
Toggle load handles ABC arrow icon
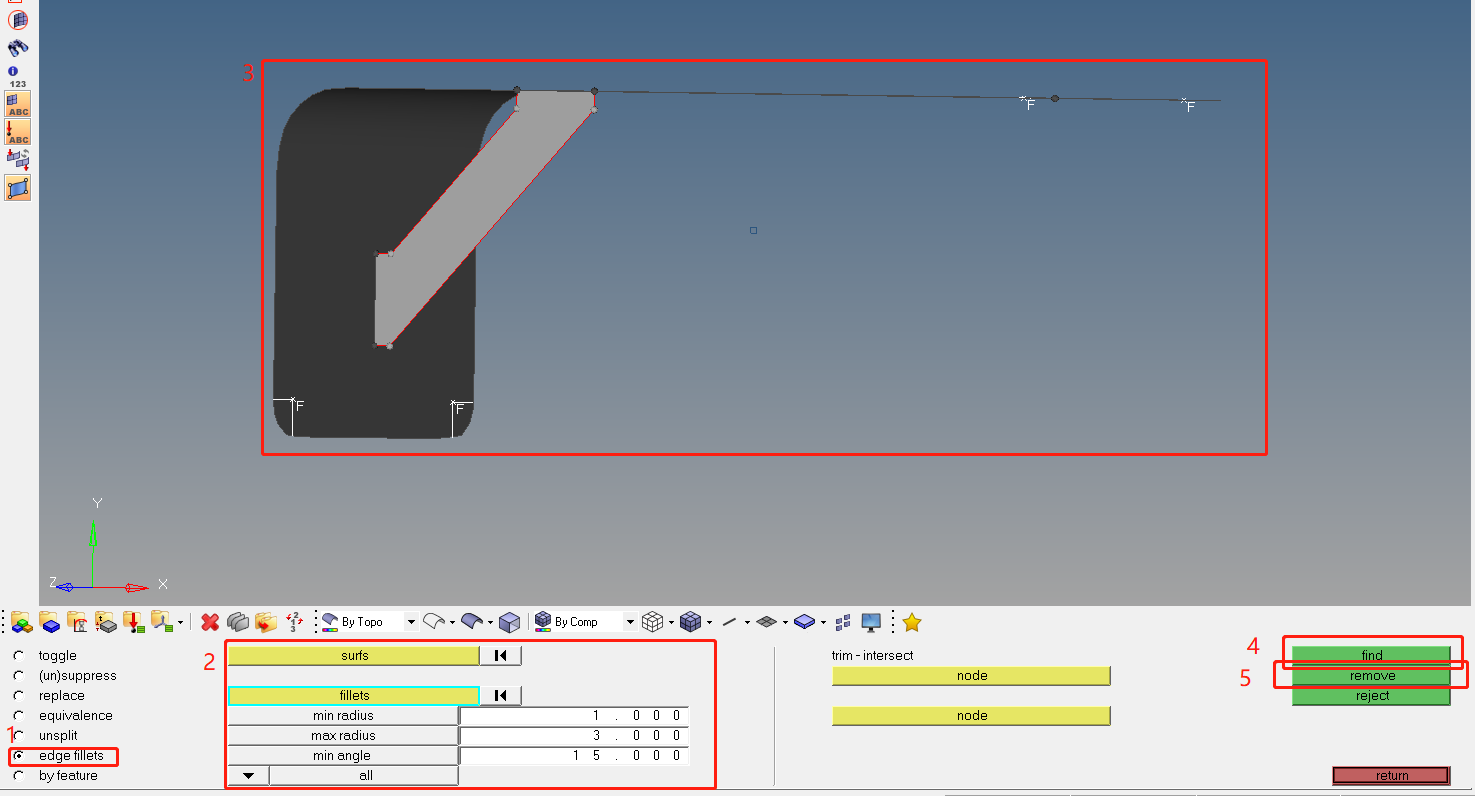pos(18,131)
